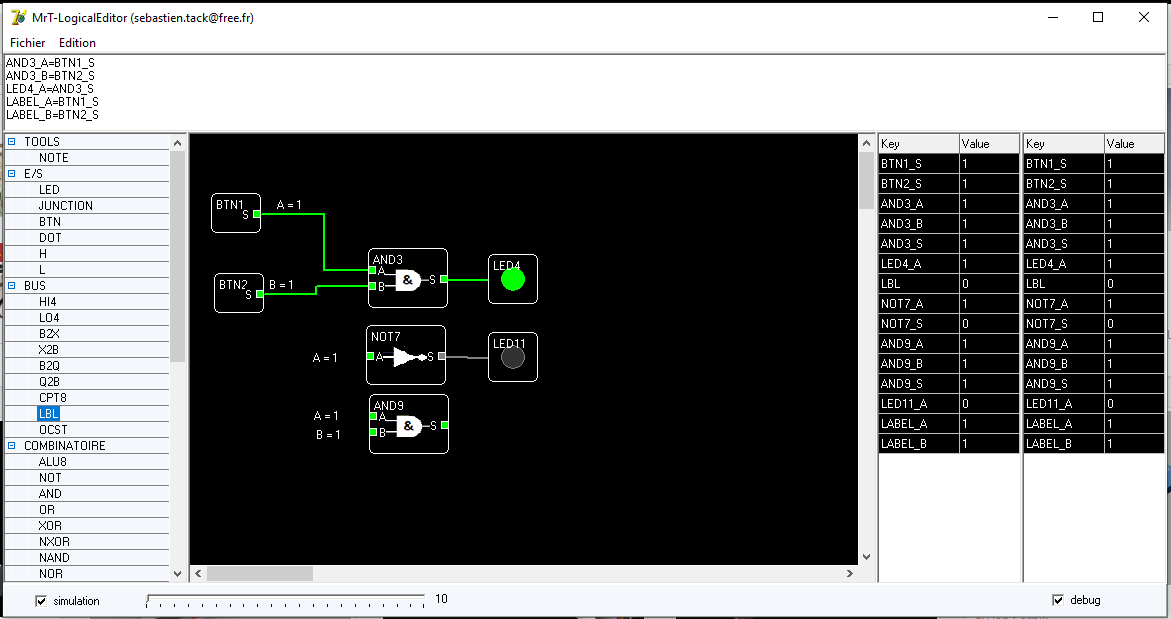
Task: Select the NAND component in list
Action: coord(54,558)
